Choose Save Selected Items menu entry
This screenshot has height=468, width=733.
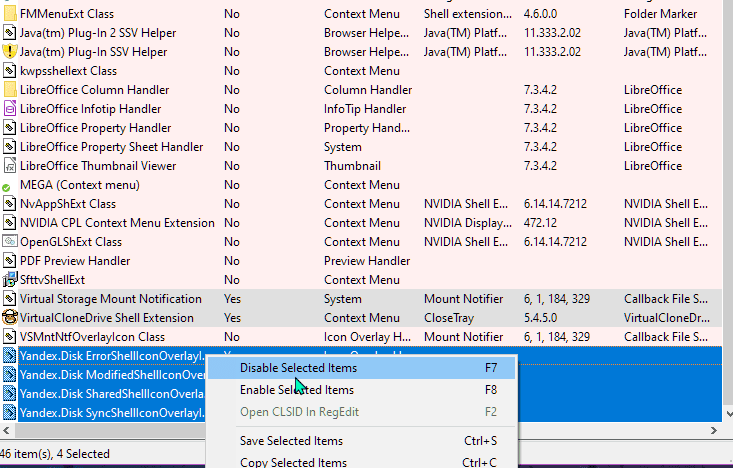361,441
